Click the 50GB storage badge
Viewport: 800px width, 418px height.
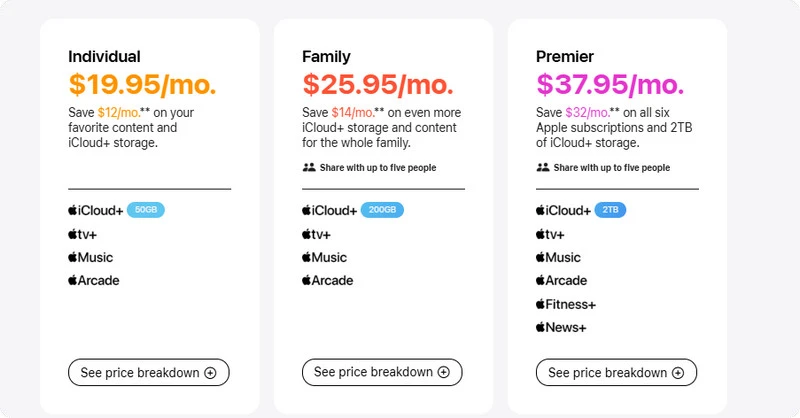point(146,210)
